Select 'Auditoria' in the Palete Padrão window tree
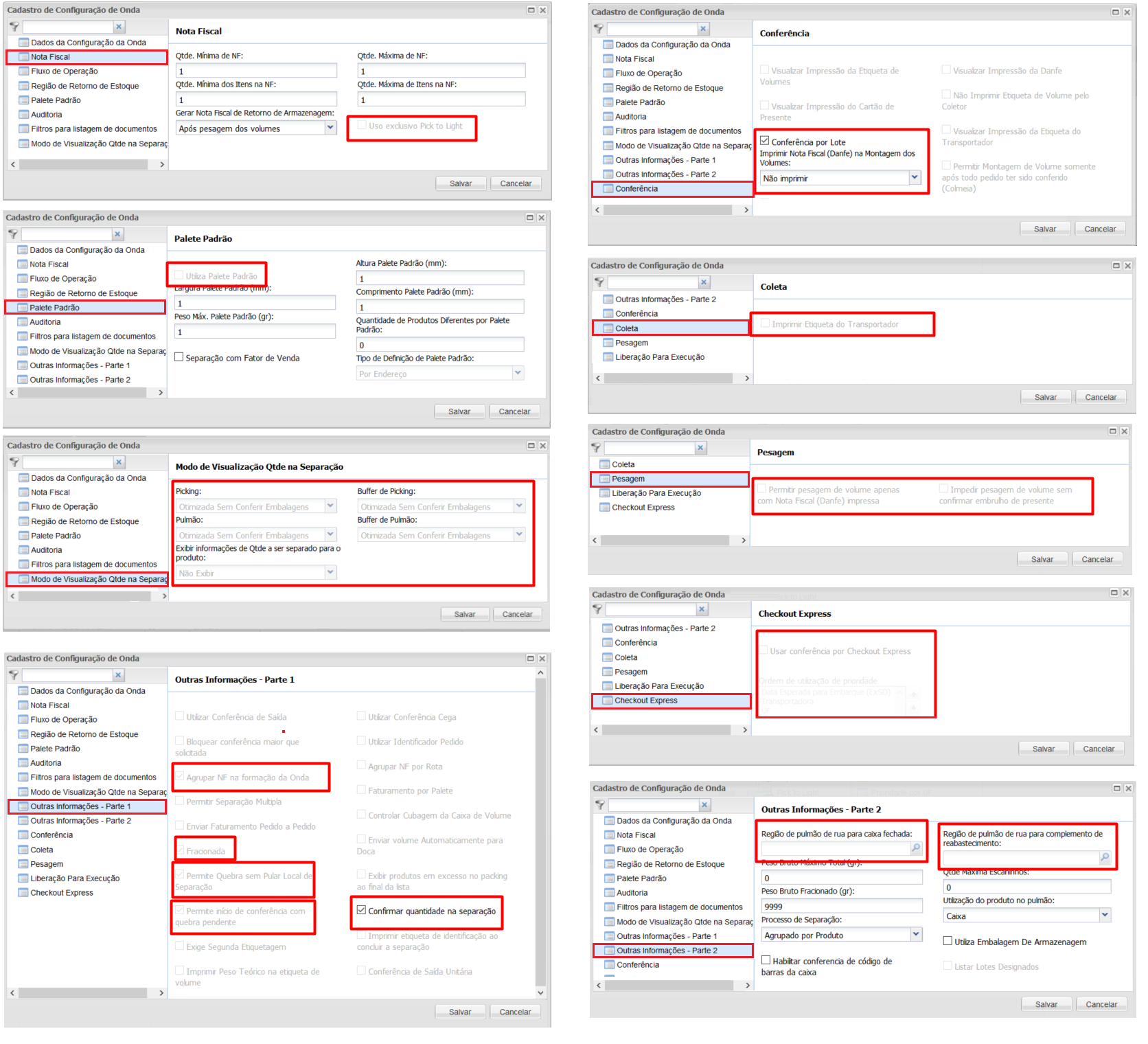 click(45, 322)
